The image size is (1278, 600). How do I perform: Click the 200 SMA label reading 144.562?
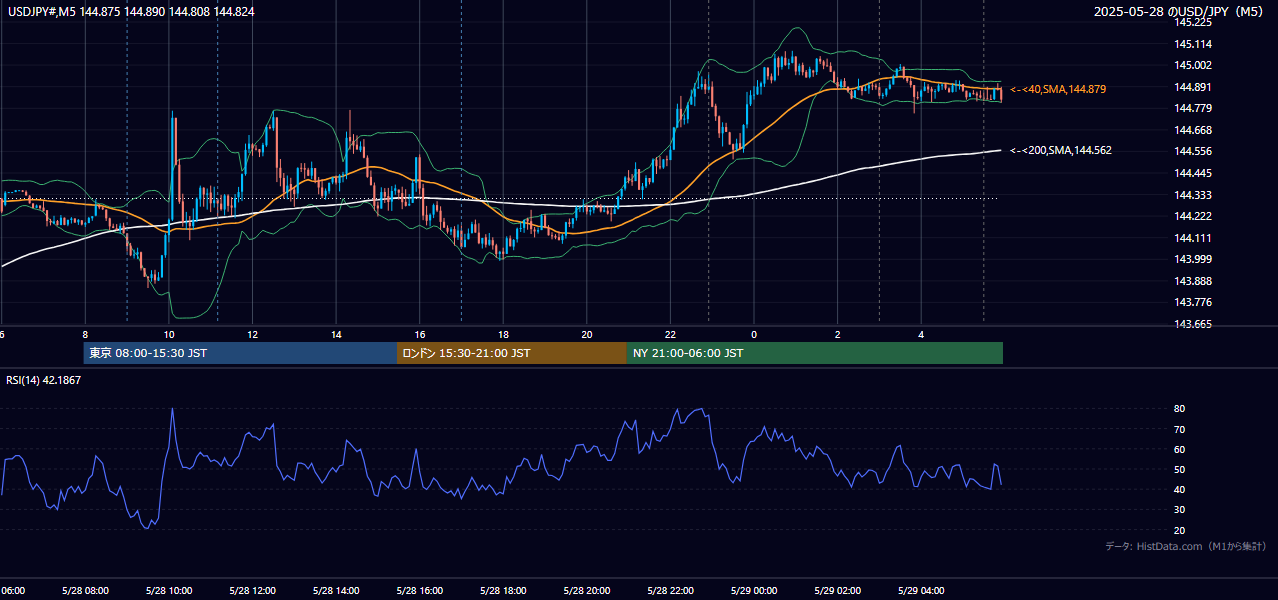coord(1061,150)
